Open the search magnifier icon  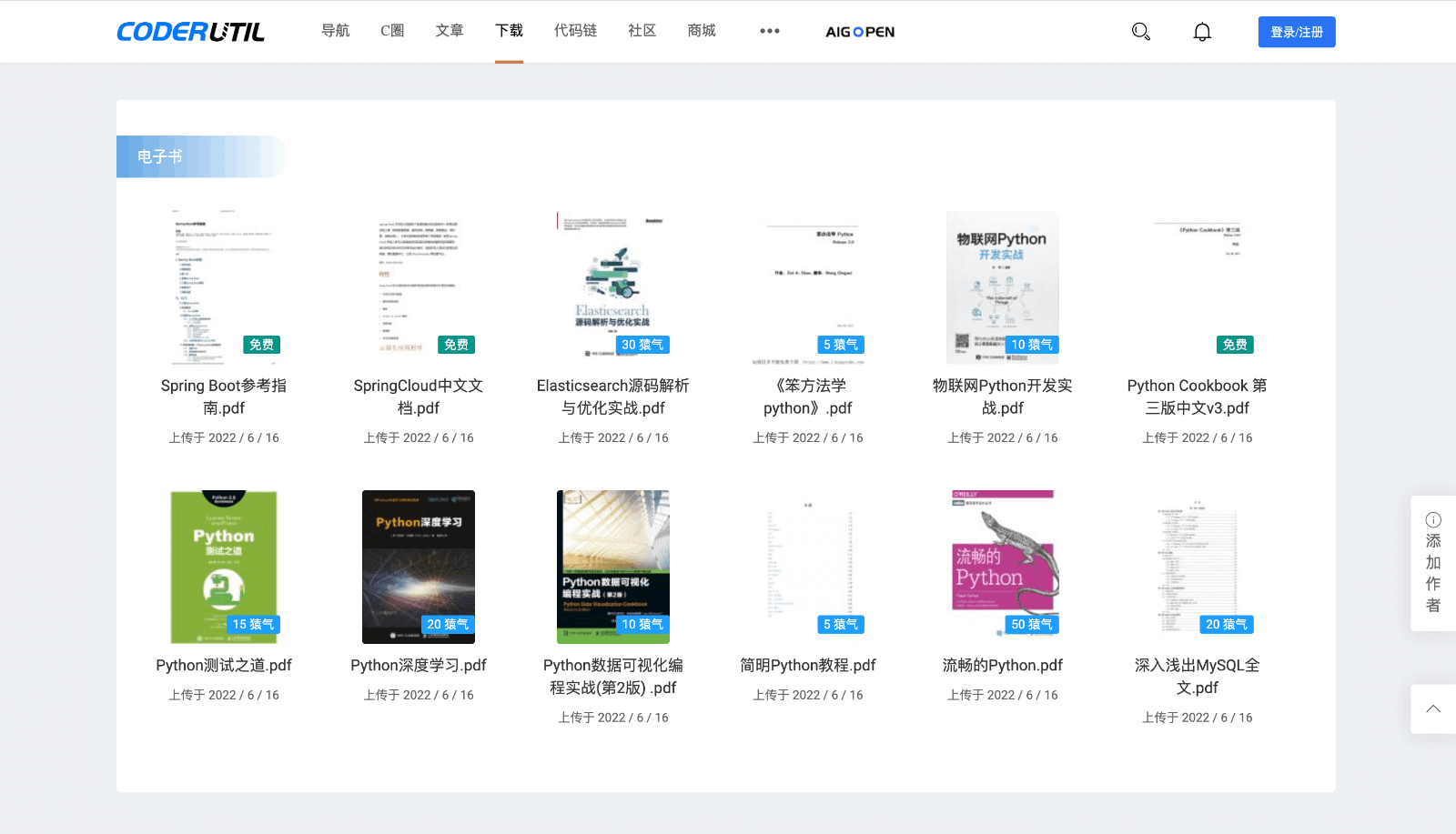pos(1140,32)
